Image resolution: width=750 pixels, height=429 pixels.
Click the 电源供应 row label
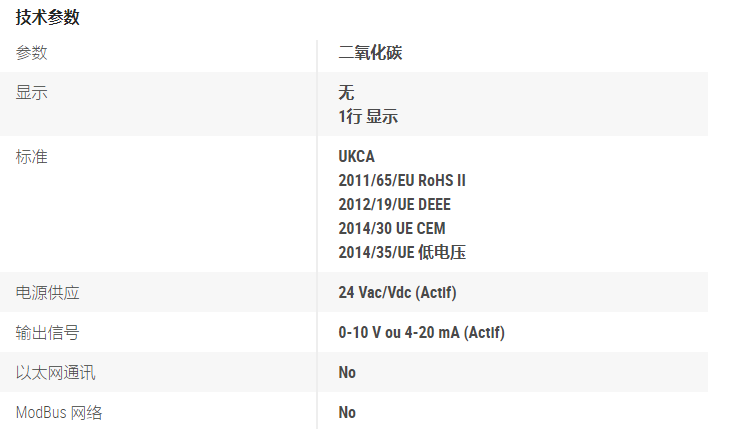tap(48, 293)
